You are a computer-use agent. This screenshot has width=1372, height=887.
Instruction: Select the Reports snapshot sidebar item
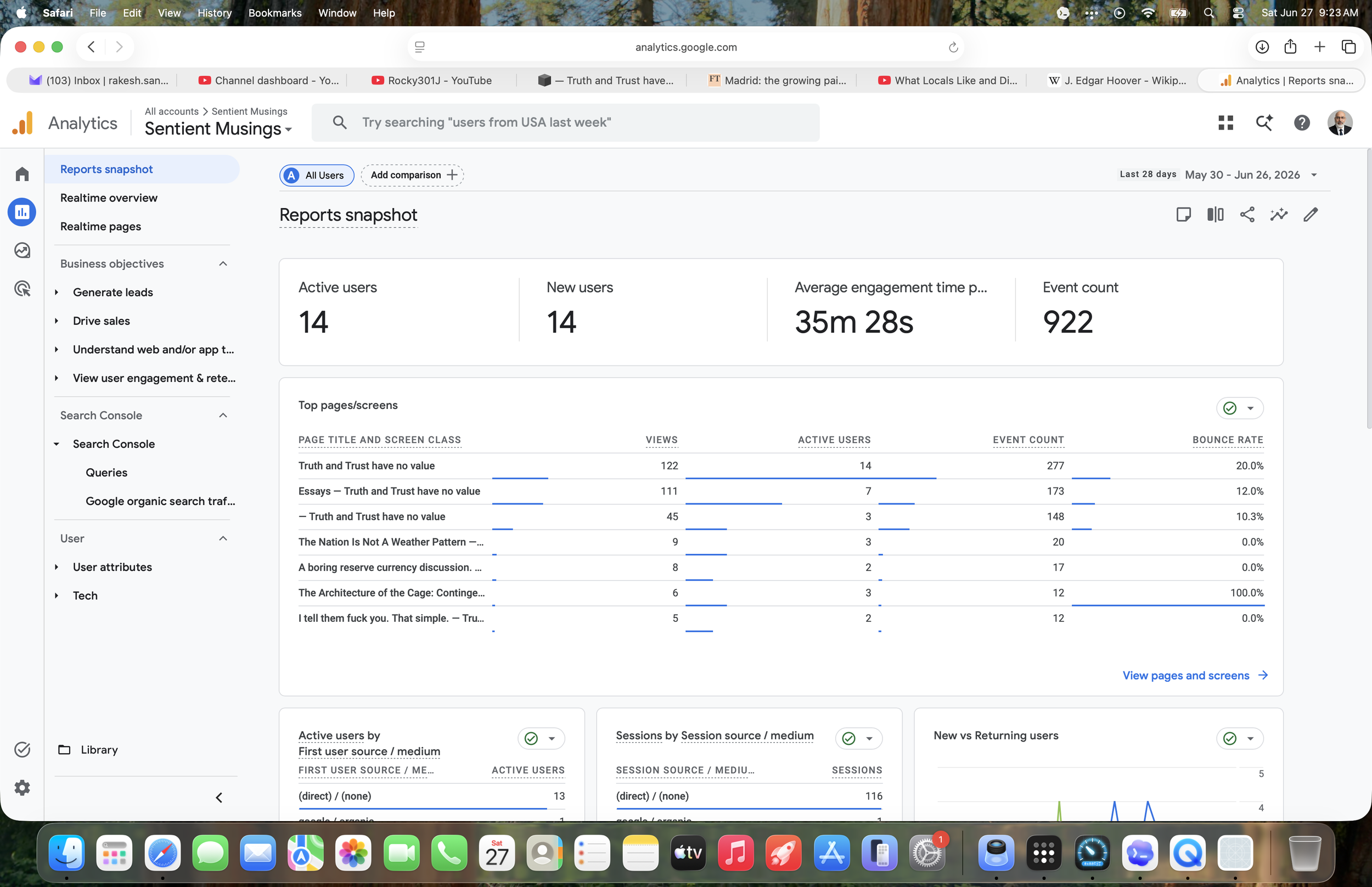pos(142,170)
